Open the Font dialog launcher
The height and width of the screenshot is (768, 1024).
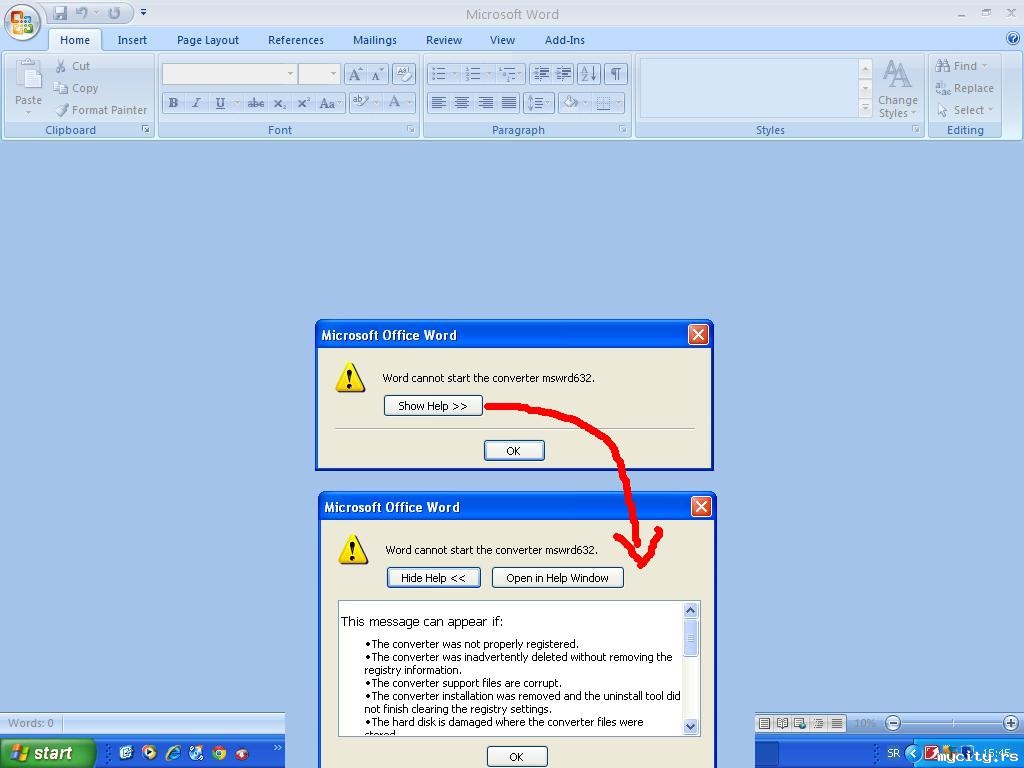pyautogui.click(x=411, y=129)
